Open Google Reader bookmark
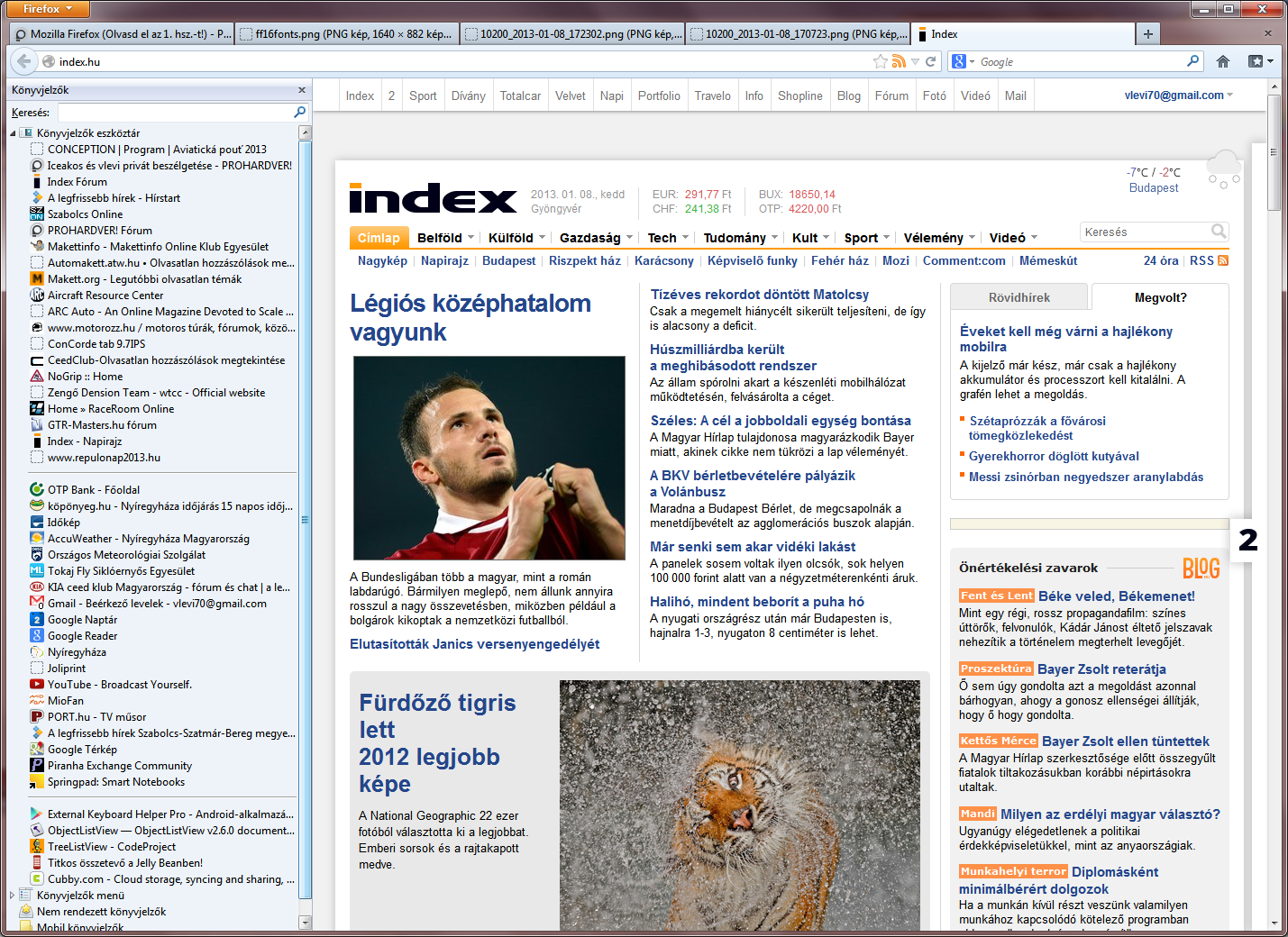 [74, 636]
